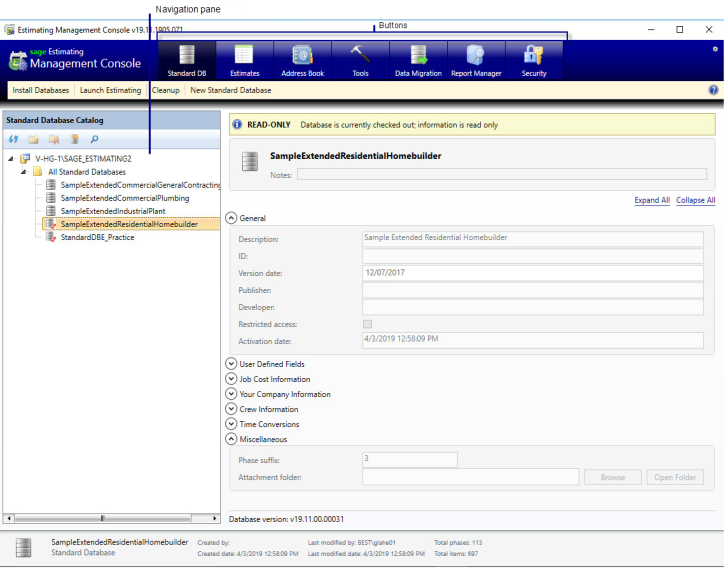Click the Collapse All link
The height and width of the screenshot is (569, 725).
[x=695, y=200]
